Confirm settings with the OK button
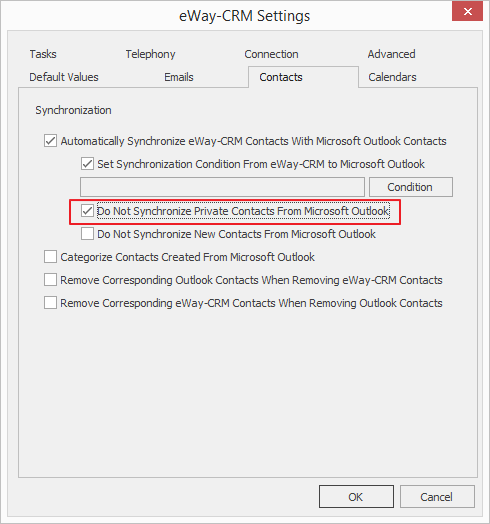490x524 pixels. (x=356, y=497)
